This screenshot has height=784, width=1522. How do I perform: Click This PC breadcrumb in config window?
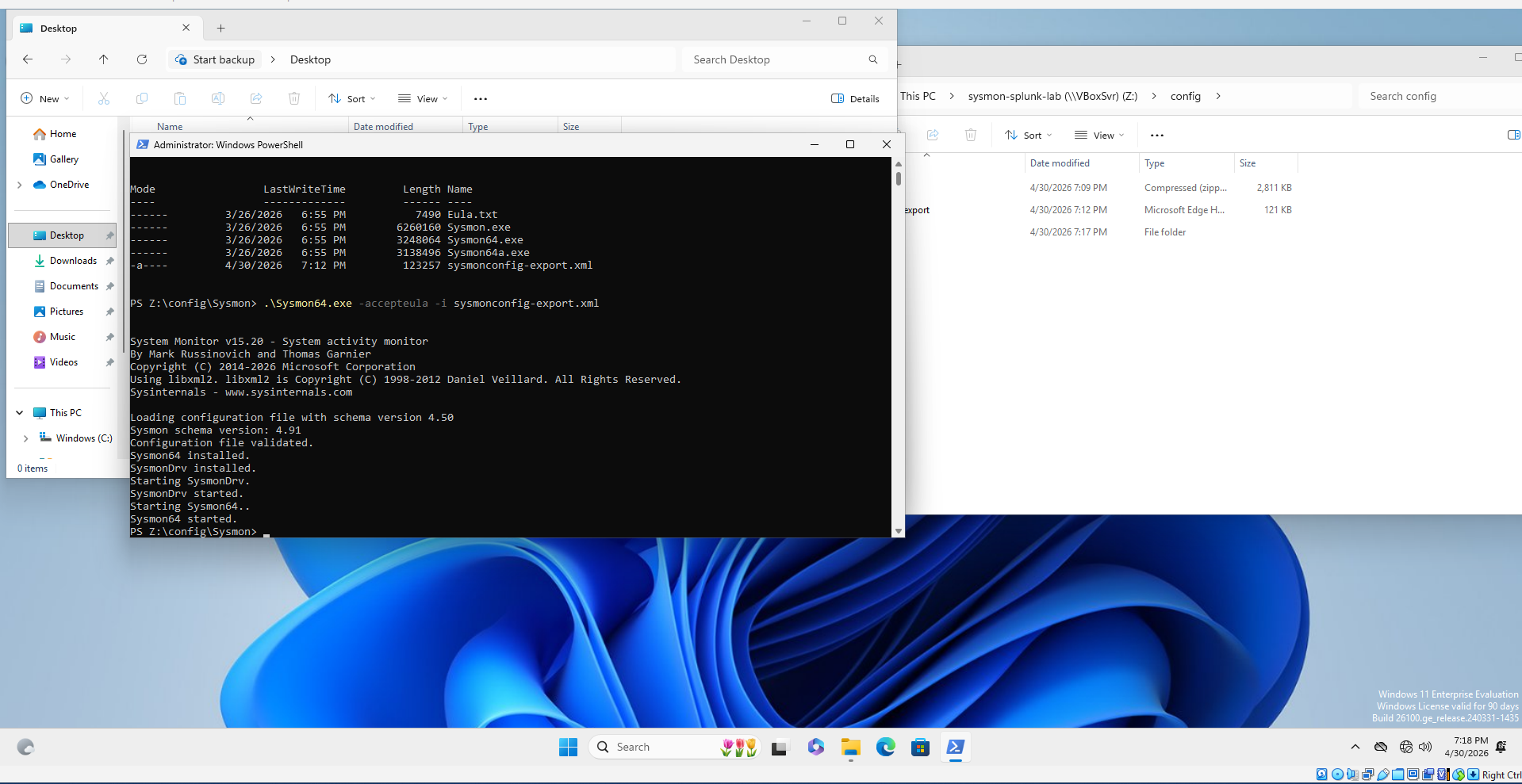pos(918,96)
